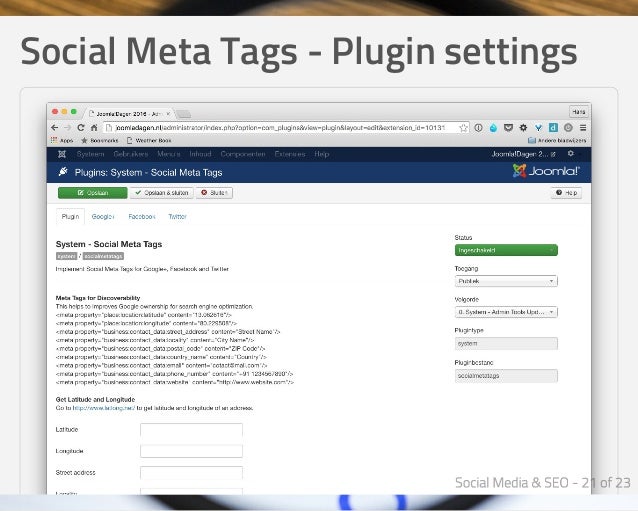Click the grey round extension icon beside menu
Viewport: 638px width, 511px height.
pos(568,128)
